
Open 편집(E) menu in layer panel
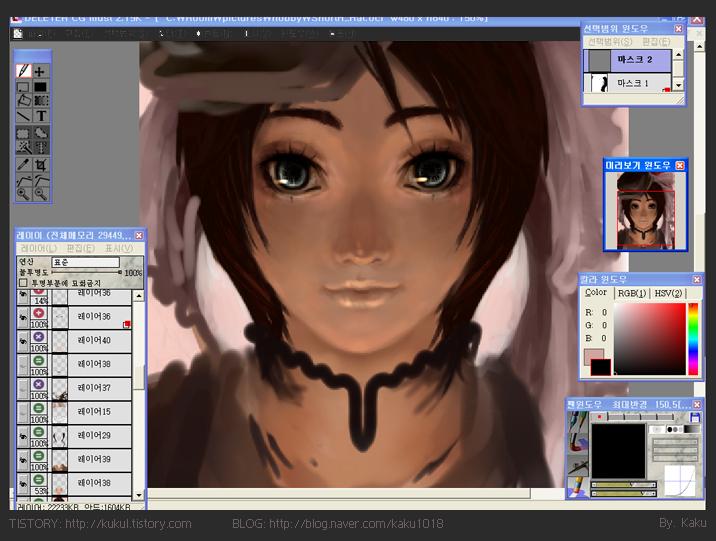point(80,248)
